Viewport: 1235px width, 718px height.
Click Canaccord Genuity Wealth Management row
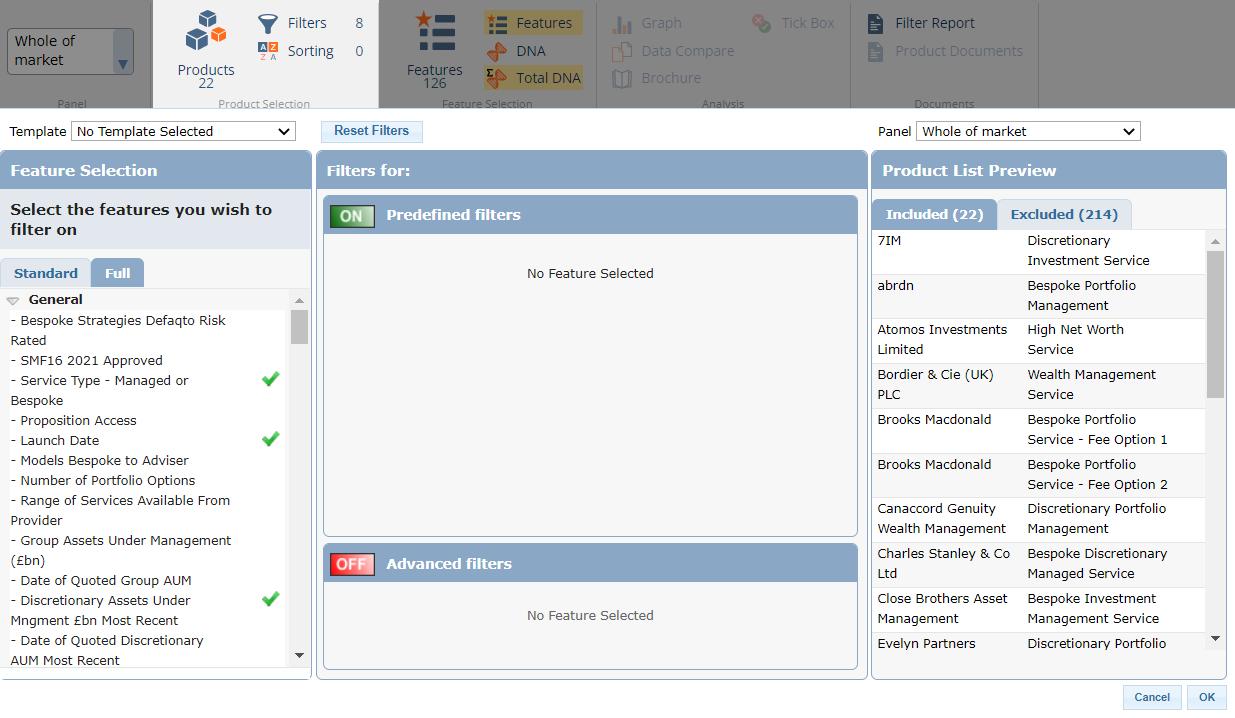coord(1038,519)
